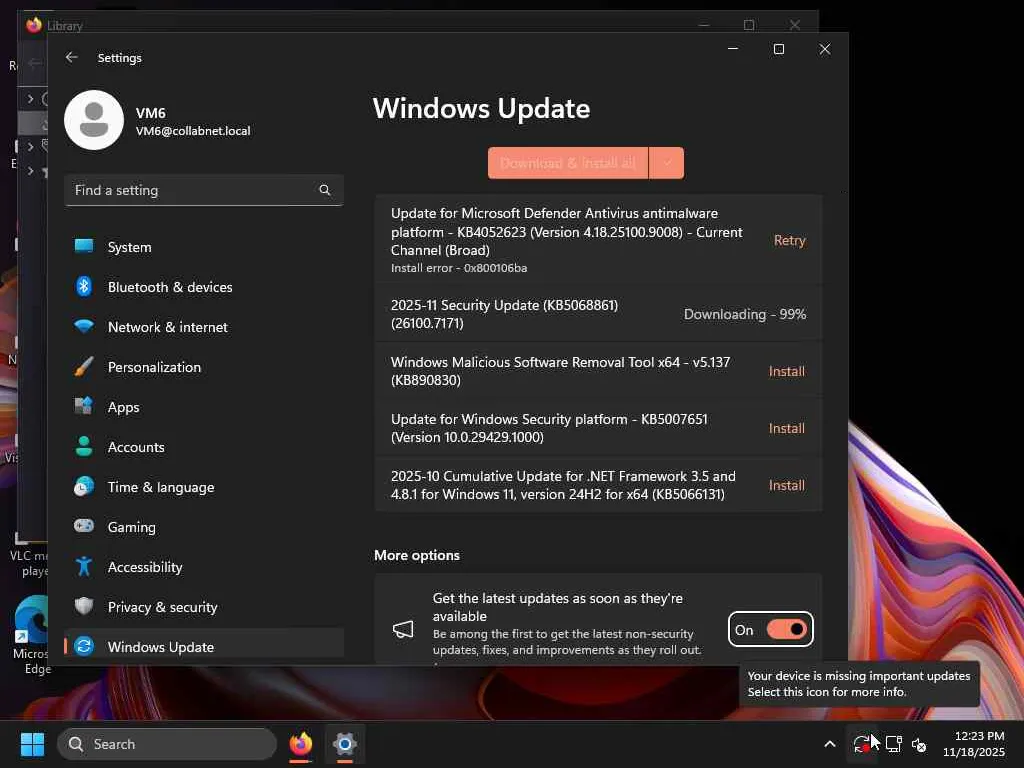Install Windows Malicious Software Removal Tool
This screenshot has height=768, width=1024.
pos(786,371)
